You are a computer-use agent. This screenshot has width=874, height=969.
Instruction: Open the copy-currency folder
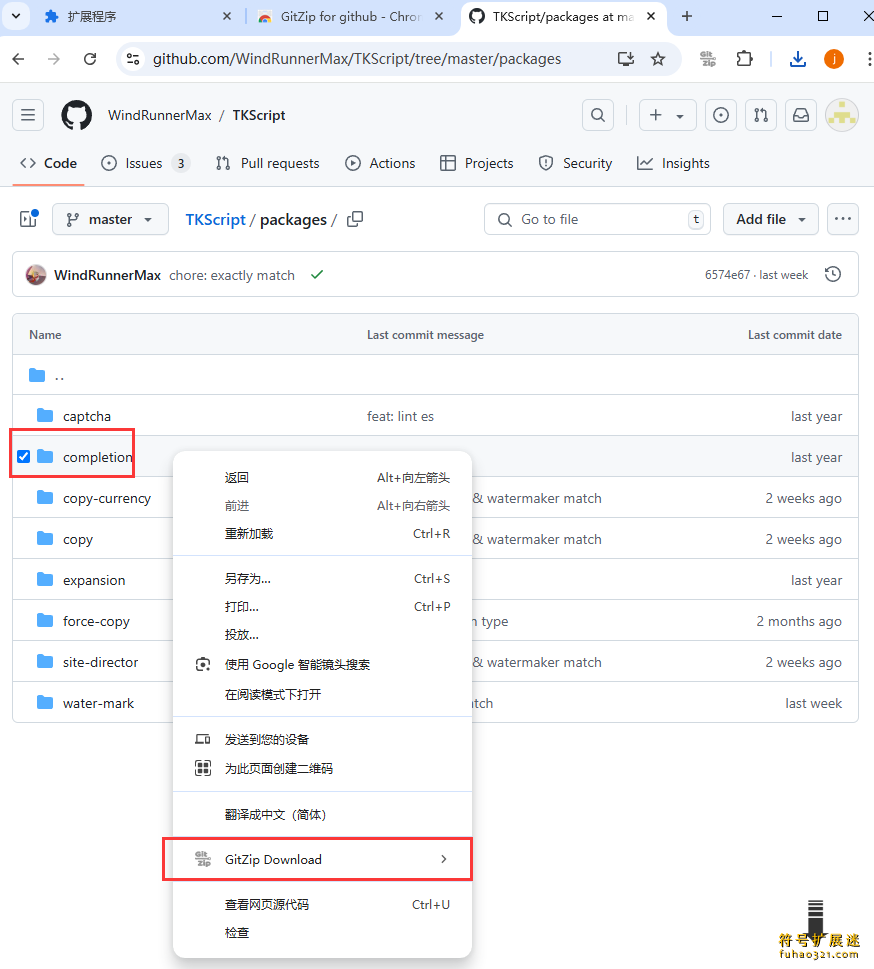pos(107,498)
